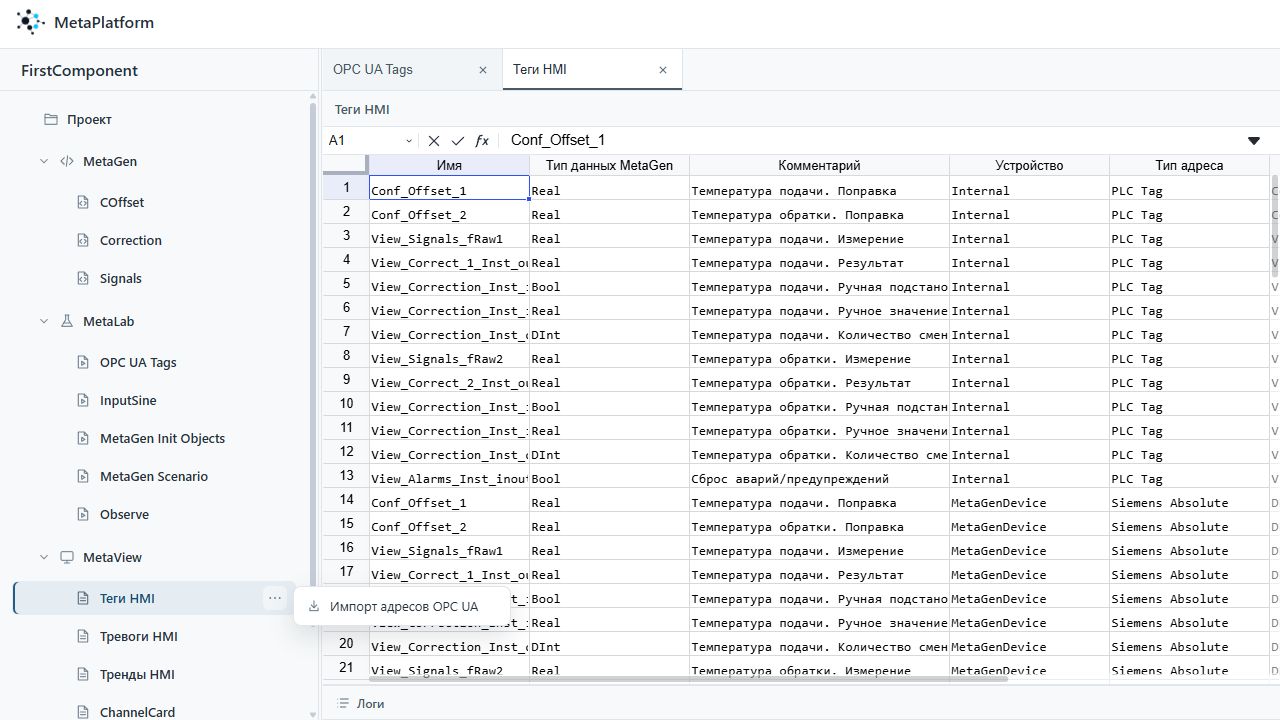Screen dimensions: 1280x720
Task: Click the Логи list icon
Action: [344, 703]
